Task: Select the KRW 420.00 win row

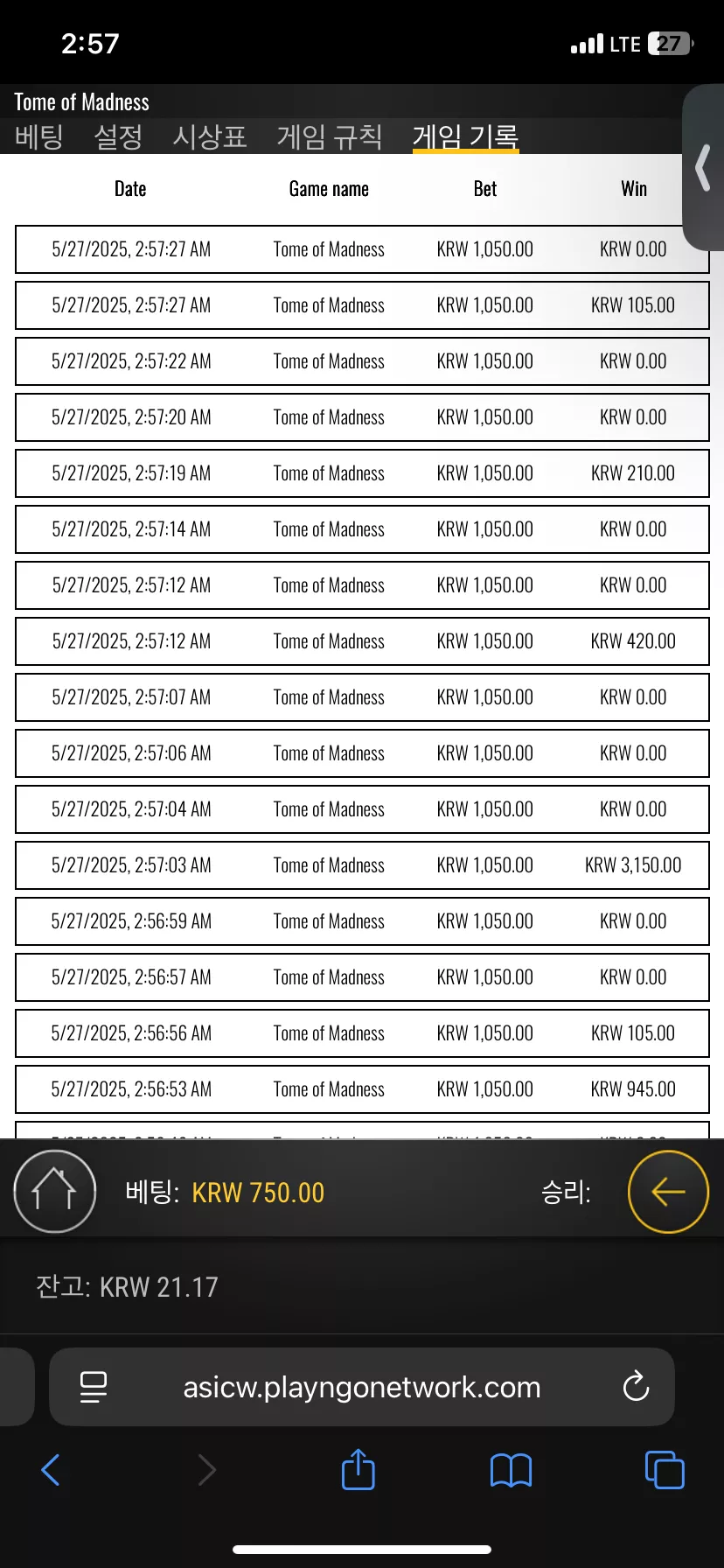Action: pyautogui.click(x=362, y=641)
